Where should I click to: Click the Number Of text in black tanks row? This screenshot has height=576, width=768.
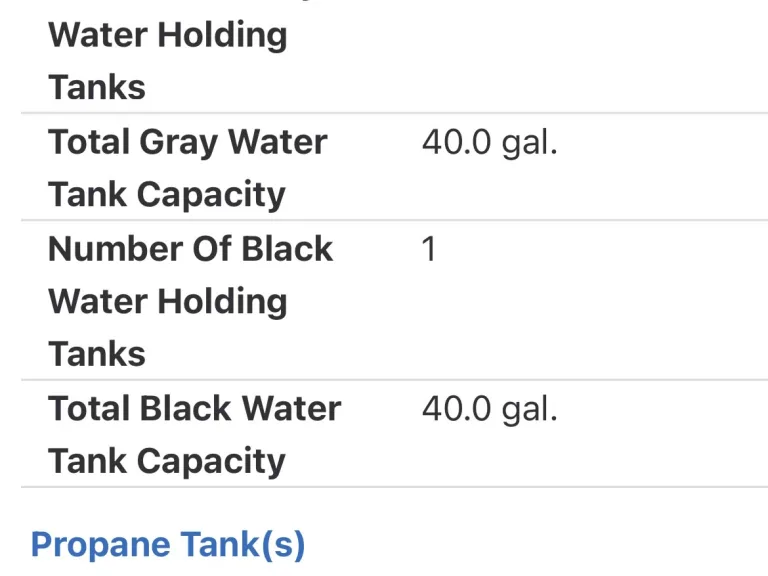pyautogui.click(x=141, y=249)
